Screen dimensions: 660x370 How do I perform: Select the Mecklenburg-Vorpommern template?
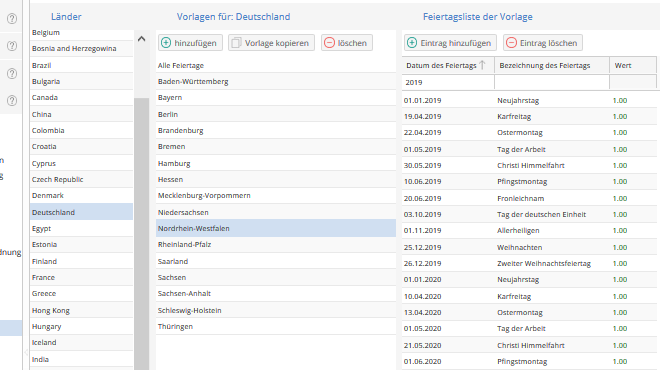pyautogui.click(x=276, y=195)
